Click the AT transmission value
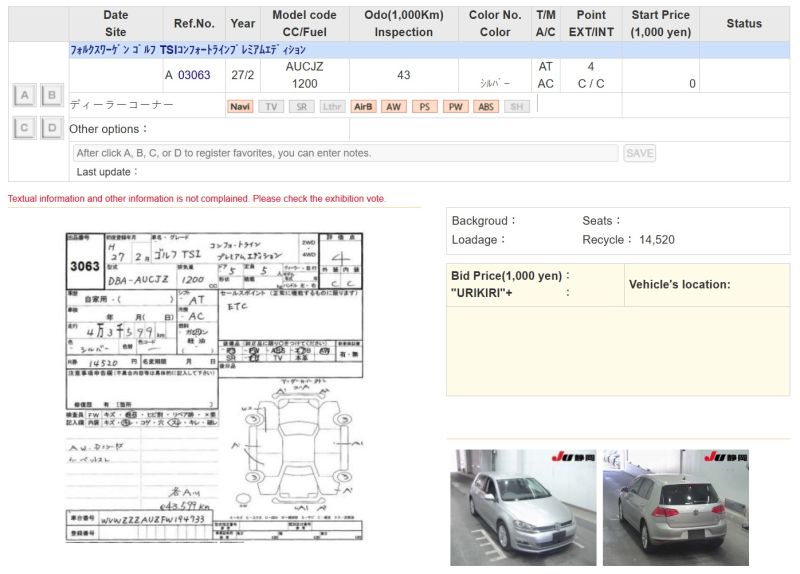The height and width of the screenshot is (574, 800). [x=545, y=67]
